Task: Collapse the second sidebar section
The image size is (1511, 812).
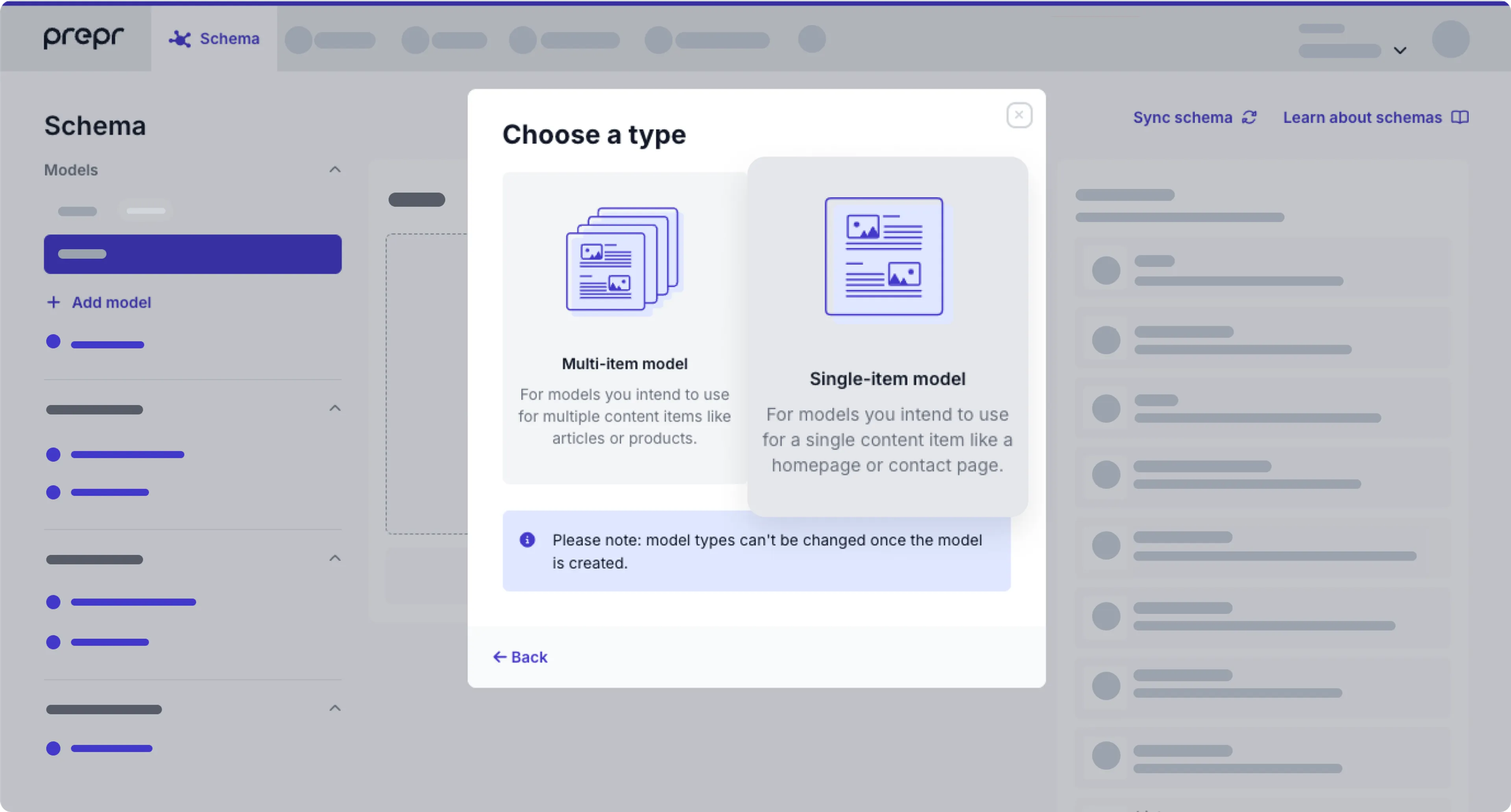Action: (x=334, y=408)
